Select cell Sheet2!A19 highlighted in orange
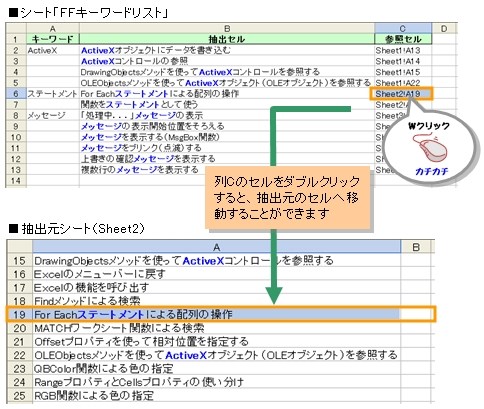 [x=401, y=94]
